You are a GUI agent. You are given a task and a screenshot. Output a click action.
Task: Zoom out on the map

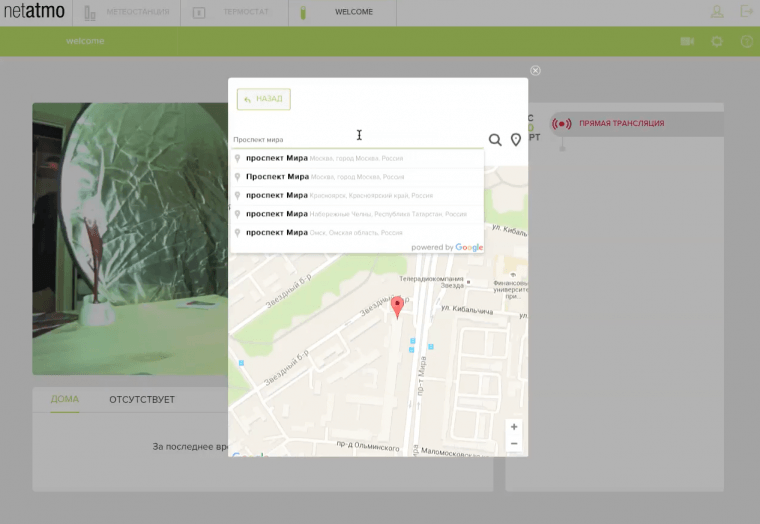pyautogui.click(x=514, y=443)
